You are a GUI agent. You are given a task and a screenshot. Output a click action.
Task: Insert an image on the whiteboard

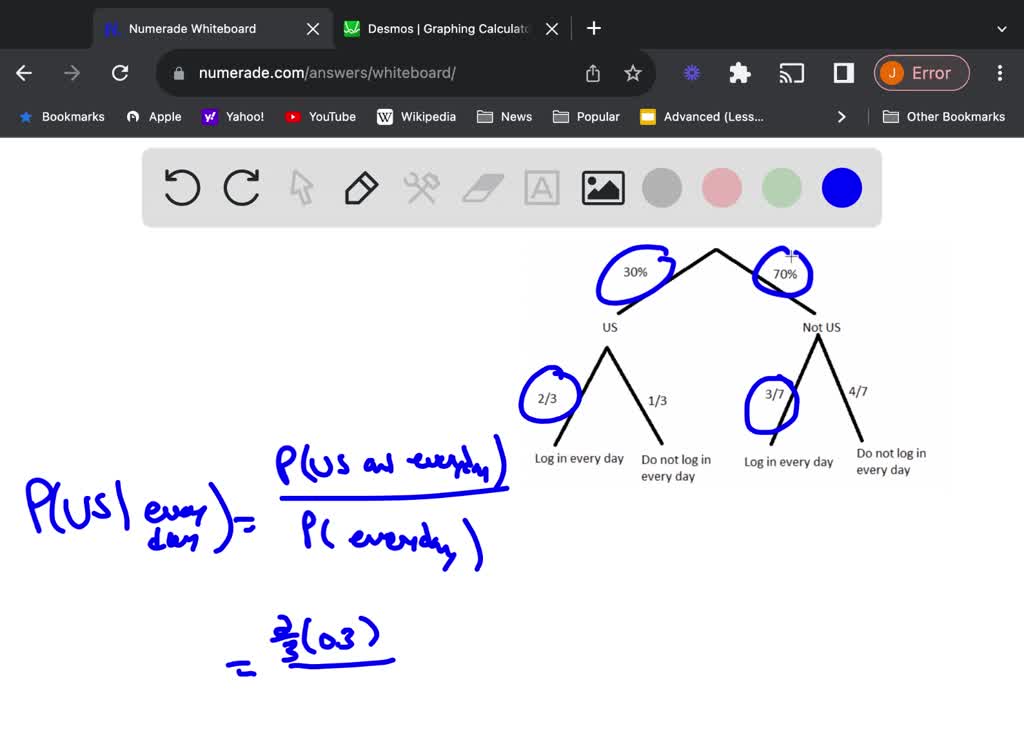pyautogui.click(x=602, y=187)
